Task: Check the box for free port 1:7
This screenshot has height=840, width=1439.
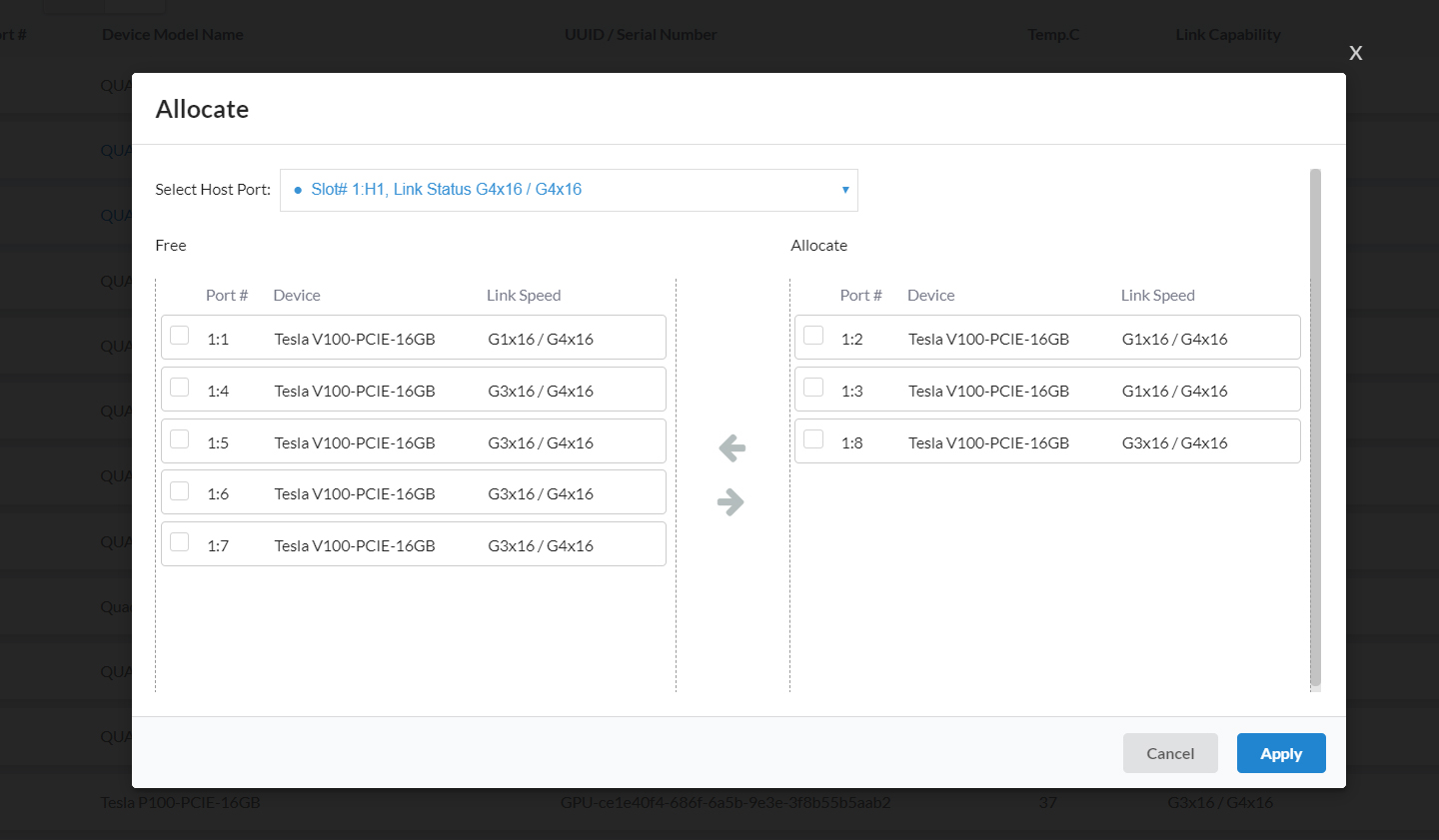Action: pyautogui.click(x=180, y=542)
